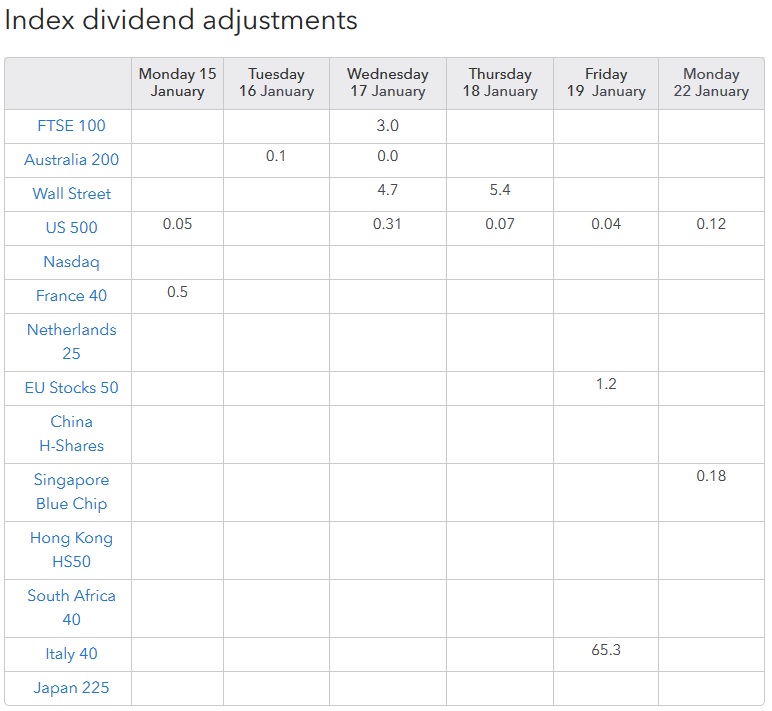Select the Monday 15 January column header

coord(177,83)
